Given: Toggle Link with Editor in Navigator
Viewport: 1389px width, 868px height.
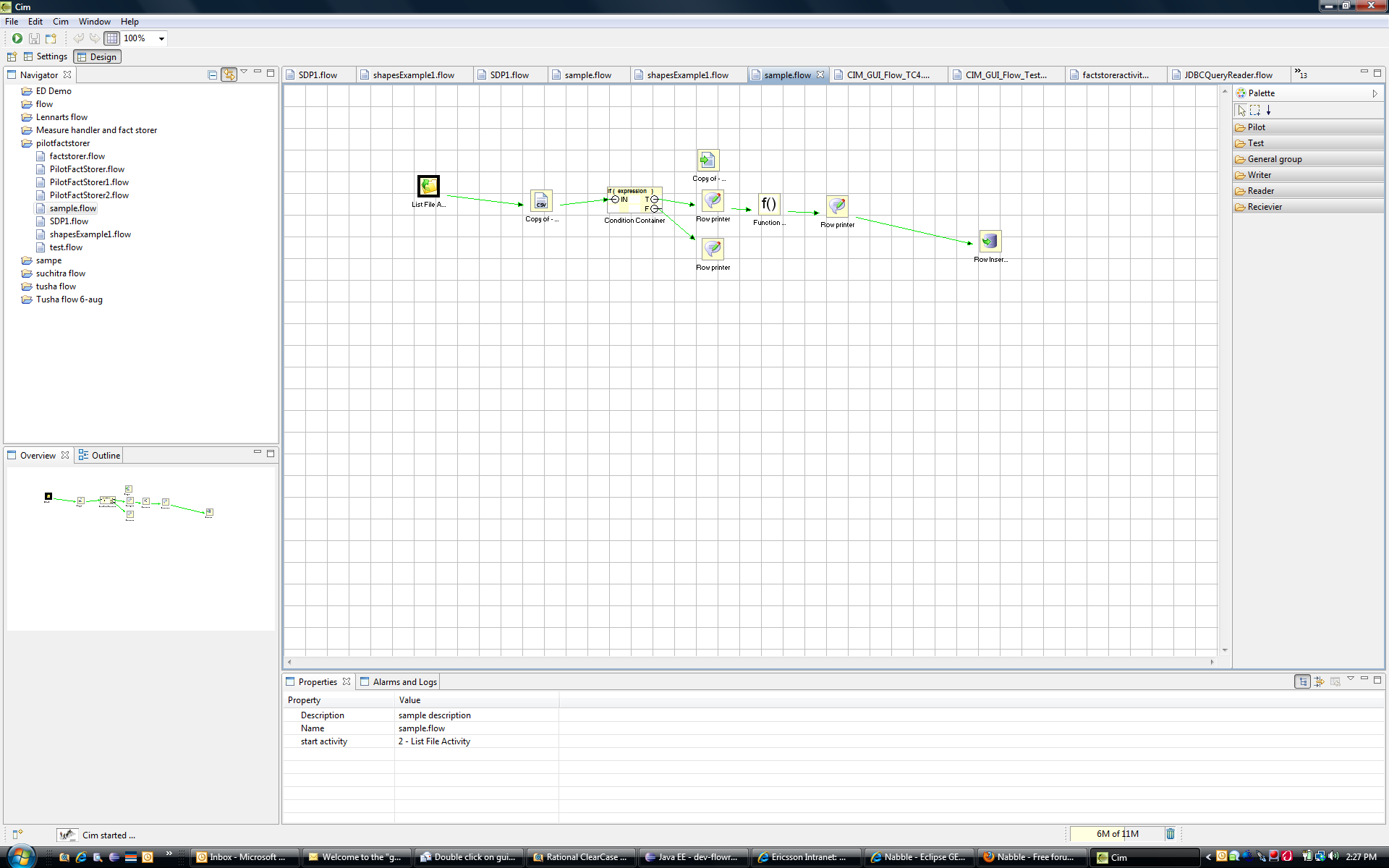Looking at the screenshot, I should [x=229, y=75].
